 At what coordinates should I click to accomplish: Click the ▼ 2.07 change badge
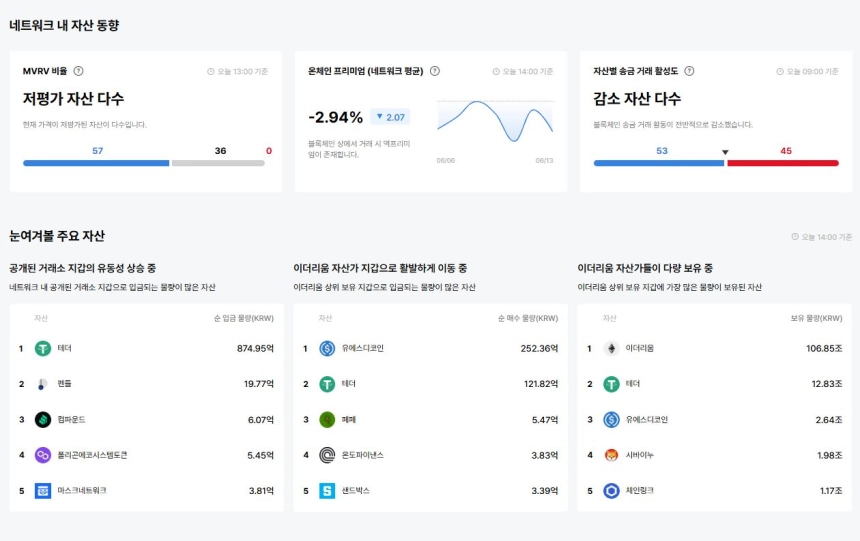click(x=390, y=117)
